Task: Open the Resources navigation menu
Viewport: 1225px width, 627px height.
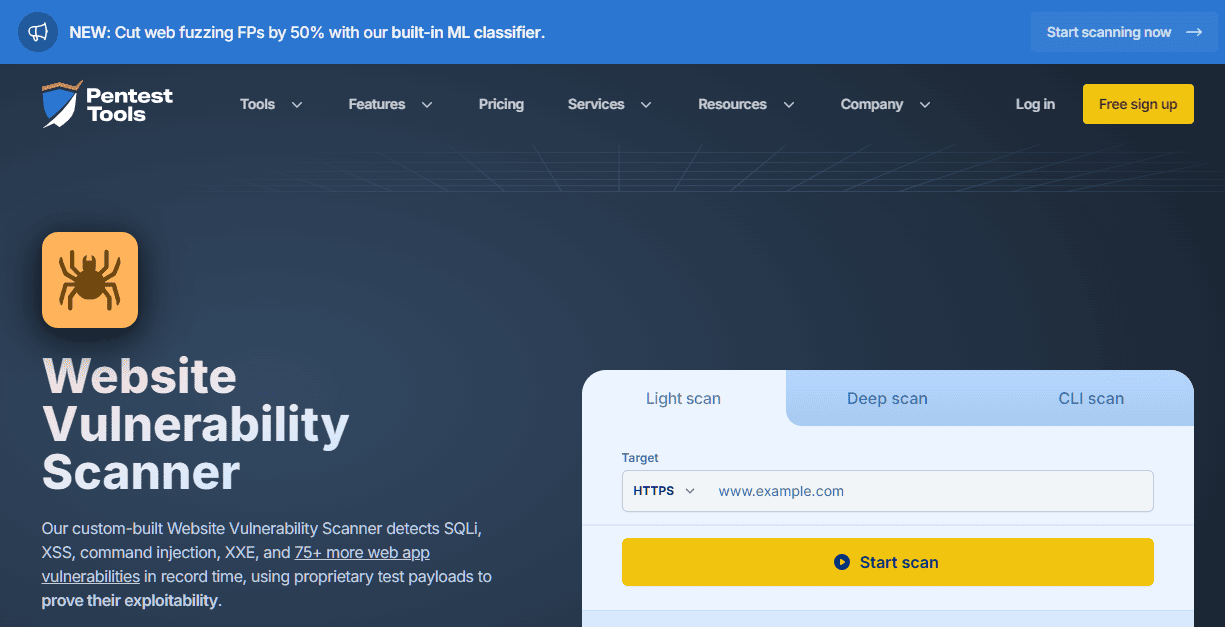Action: [746, 104]
